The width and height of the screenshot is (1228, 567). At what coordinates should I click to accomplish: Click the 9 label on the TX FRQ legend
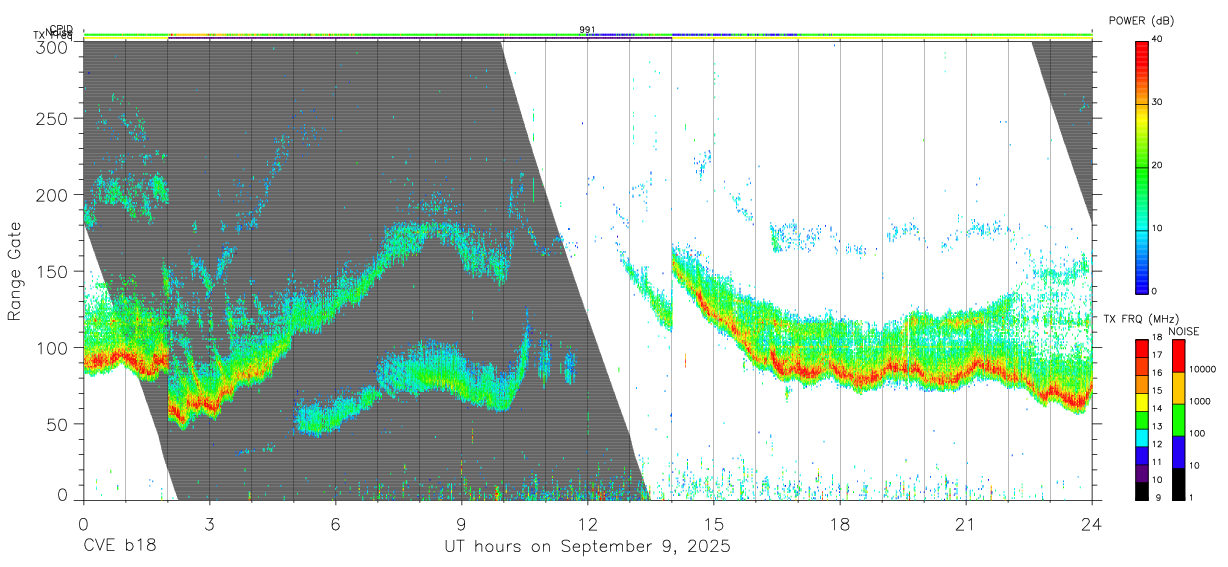(1158, 498)
